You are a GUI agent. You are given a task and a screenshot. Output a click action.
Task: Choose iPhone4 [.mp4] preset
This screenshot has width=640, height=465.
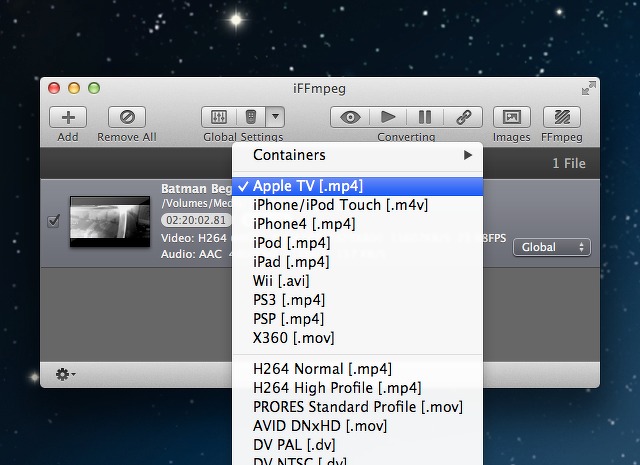[357, 224]
